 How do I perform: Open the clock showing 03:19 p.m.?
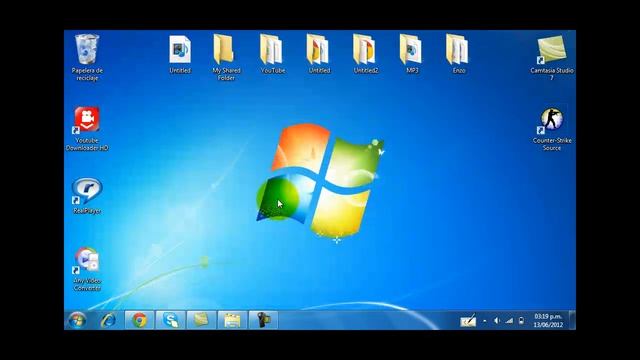[x=548, y=321]
